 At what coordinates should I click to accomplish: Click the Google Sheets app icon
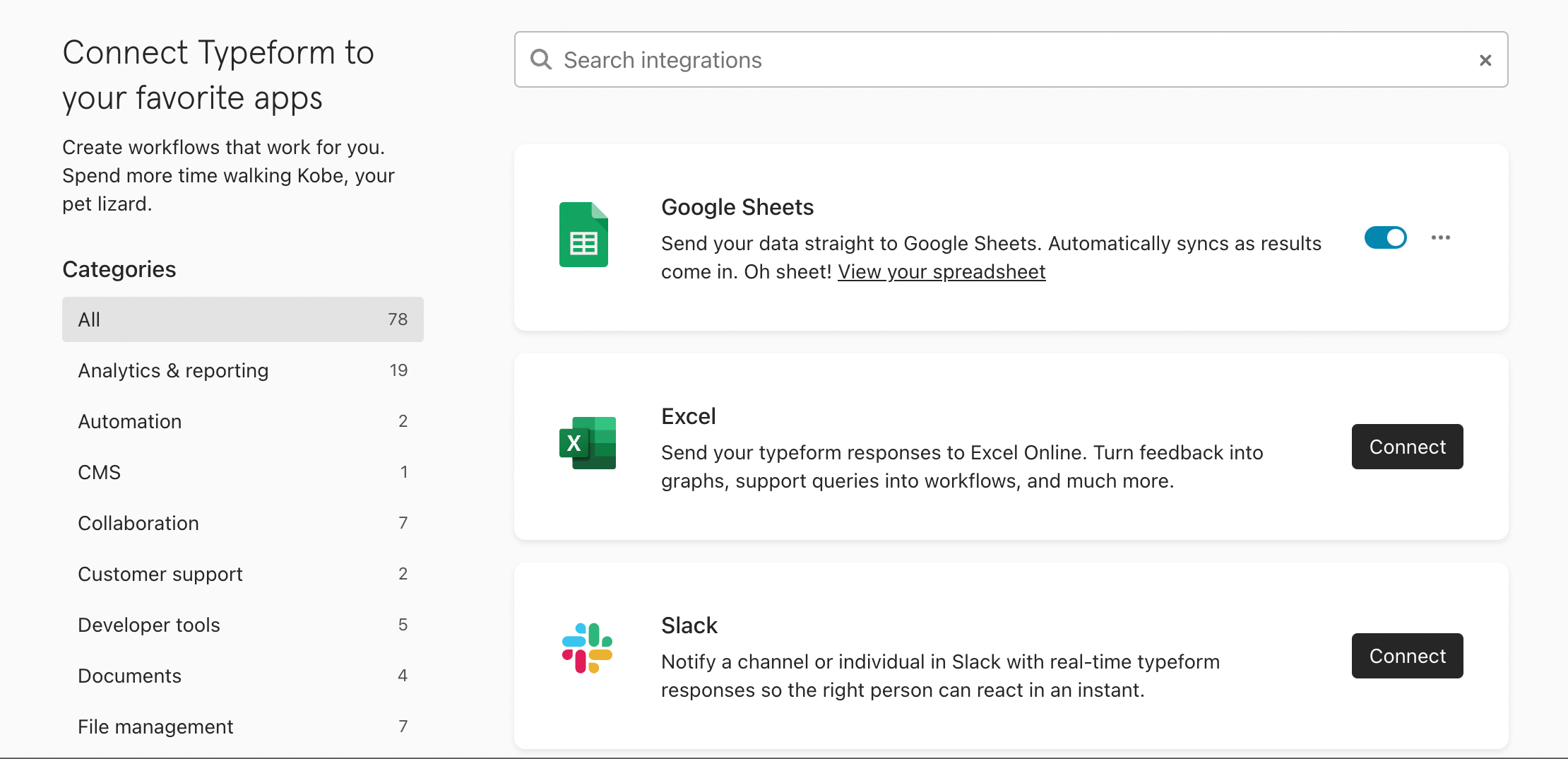[x=583, y=235]
